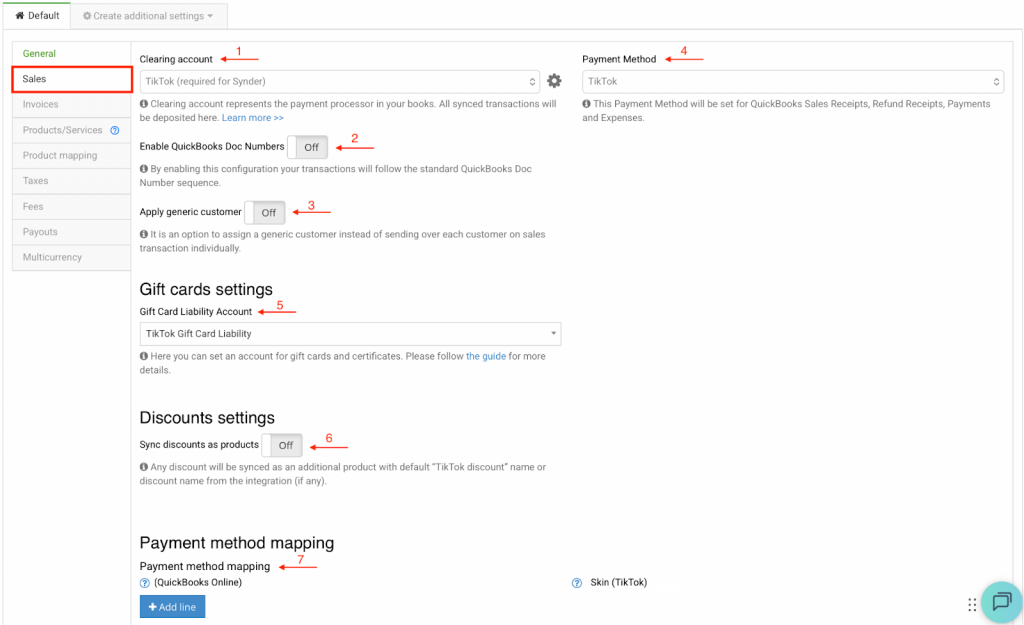The height and width of the screenshot is (625, 1024).
Task: Open Gift Card Liability Account dropdown
Action: (350, 334)
